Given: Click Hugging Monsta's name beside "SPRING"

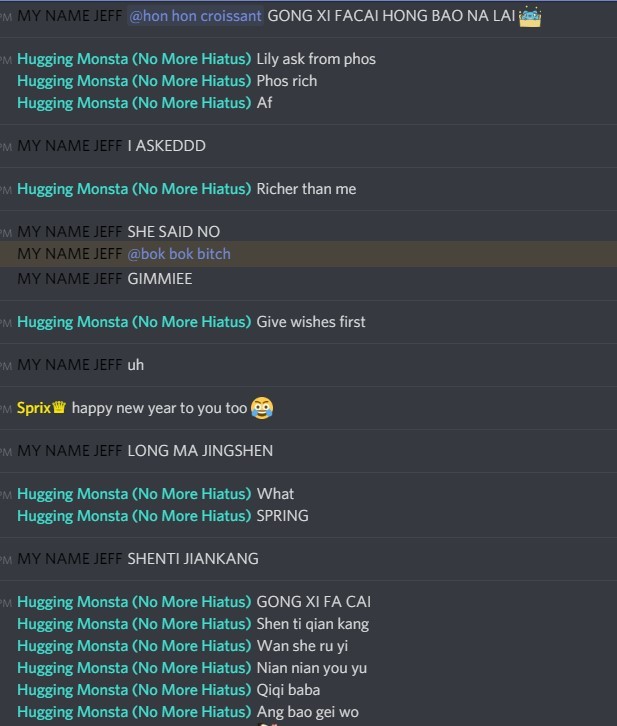Looking at the screenshot, I should tap(133, 516).
